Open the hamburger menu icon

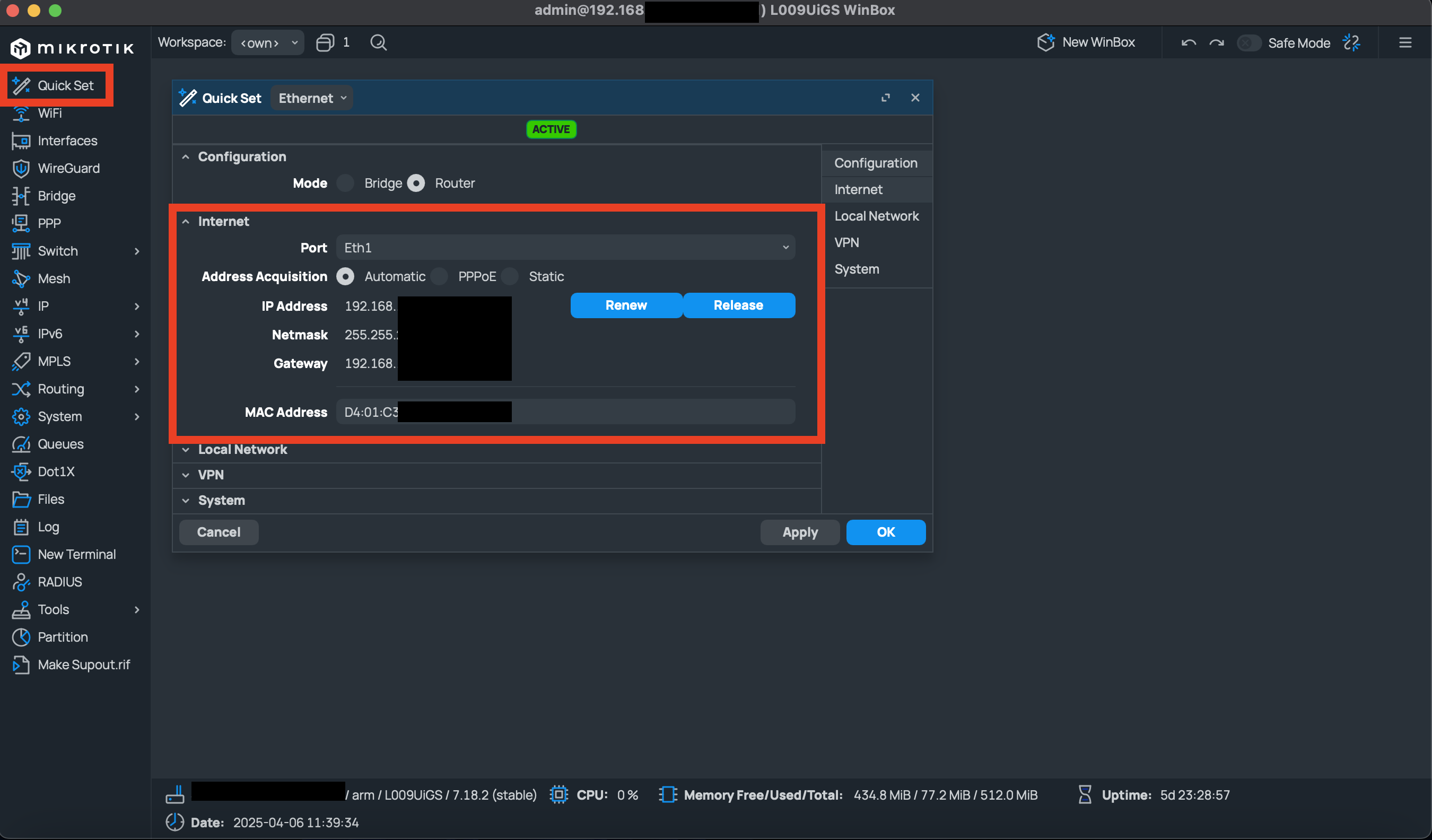[1405, 42]
